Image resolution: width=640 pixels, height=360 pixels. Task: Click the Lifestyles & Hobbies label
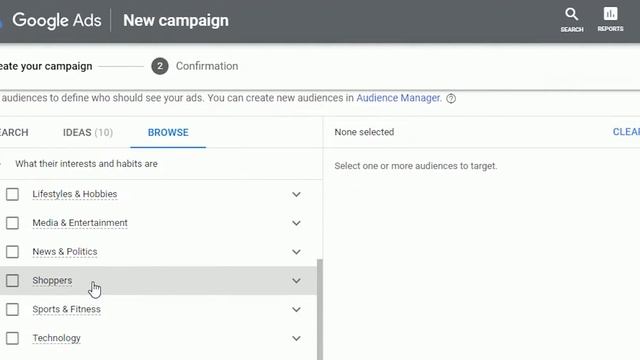click(x=75, y=194)
